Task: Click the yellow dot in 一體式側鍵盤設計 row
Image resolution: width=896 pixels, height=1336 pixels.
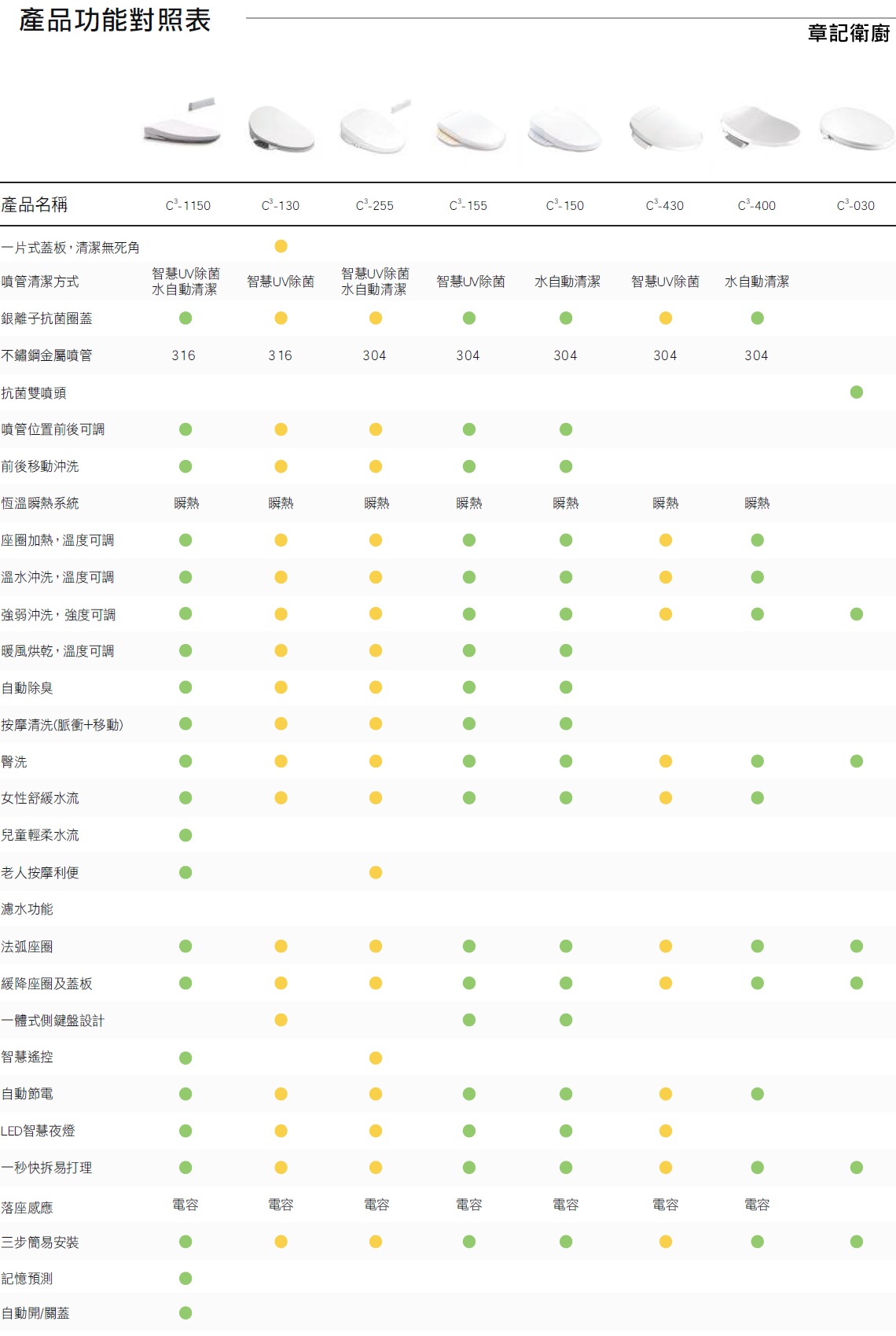Action: [x=281, y=1020]
